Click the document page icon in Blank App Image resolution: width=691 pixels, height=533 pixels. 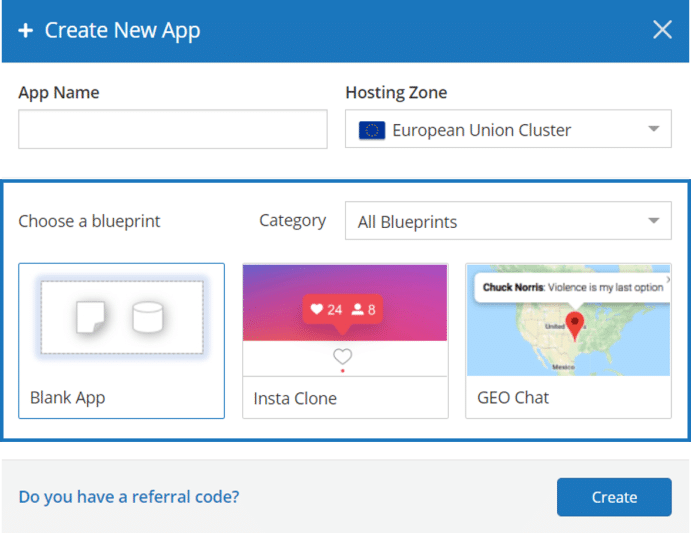[x=91, y=318]
